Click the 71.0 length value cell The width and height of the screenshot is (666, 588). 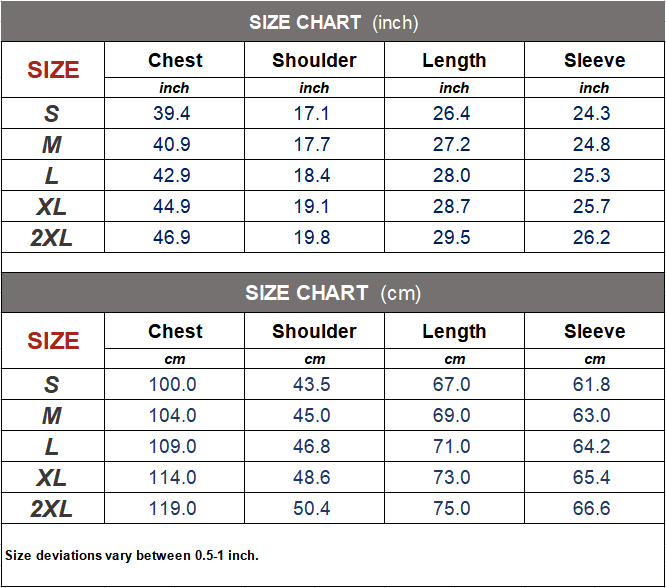452,447
